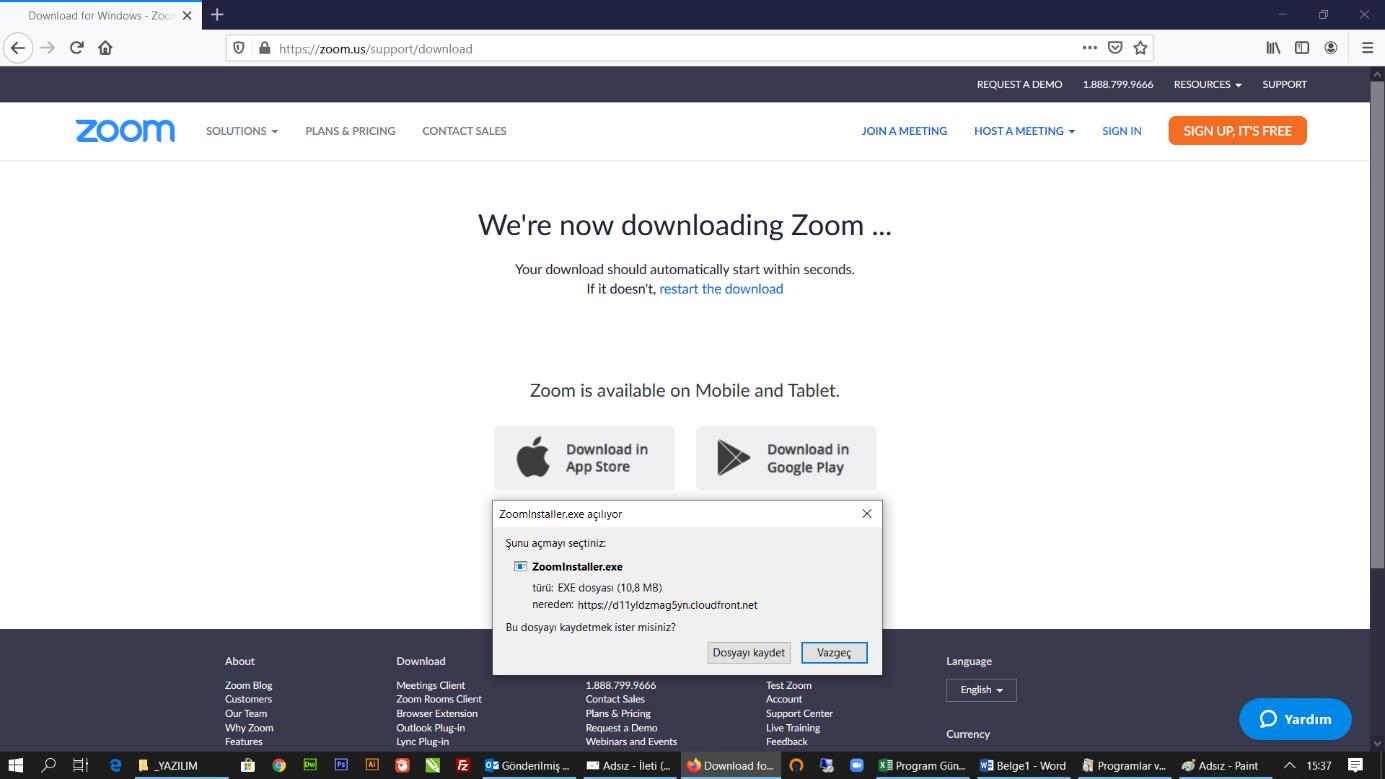The height and width of the screenshot is (779, 1385).
Task: Click Sign In link
Action: point(1122,131)
